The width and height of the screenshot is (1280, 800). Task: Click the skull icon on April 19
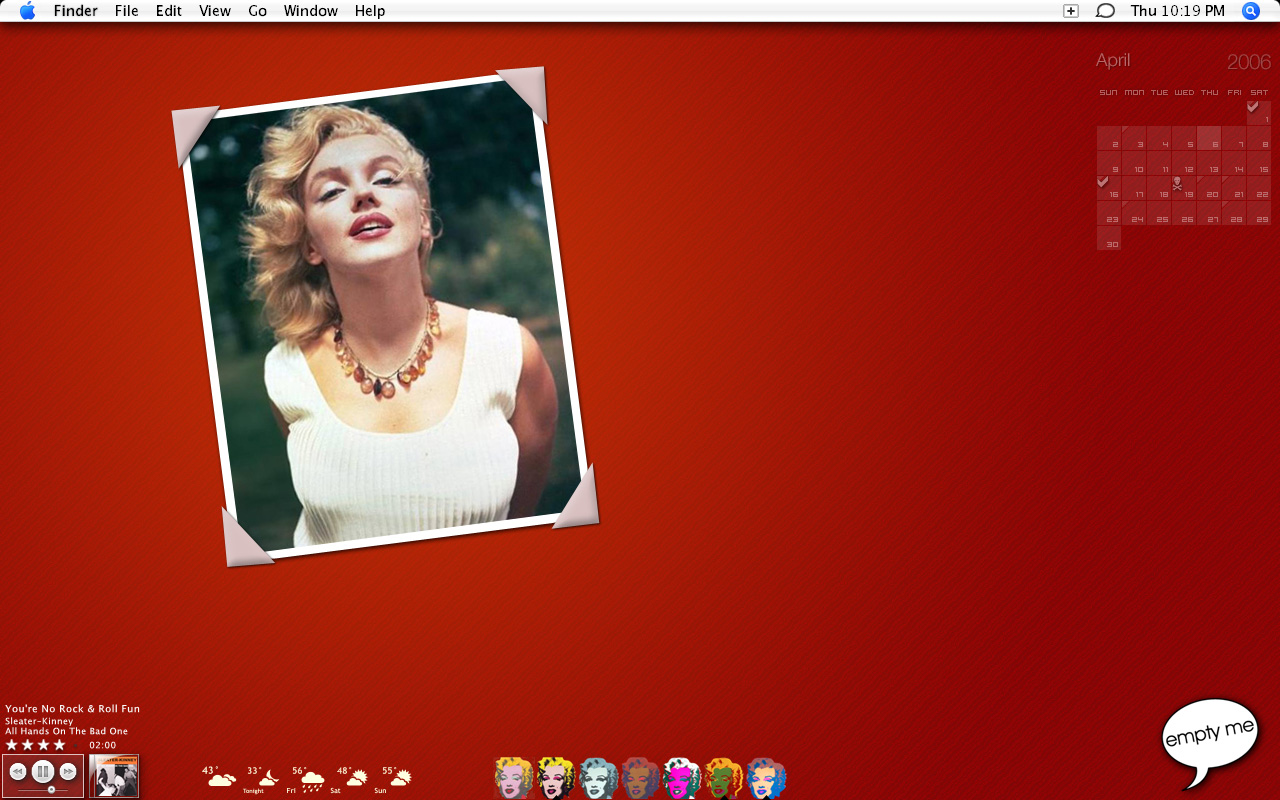(1177, 183)
